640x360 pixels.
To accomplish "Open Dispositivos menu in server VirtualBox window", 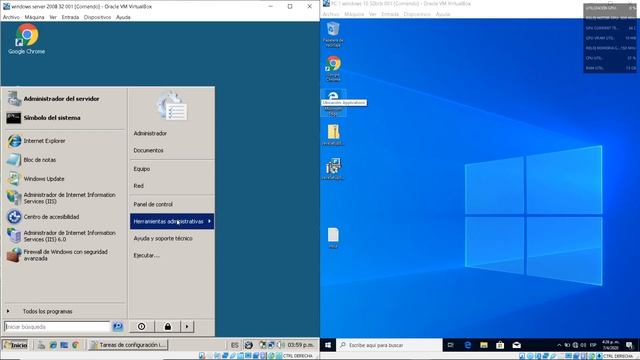I will point(98,17).
